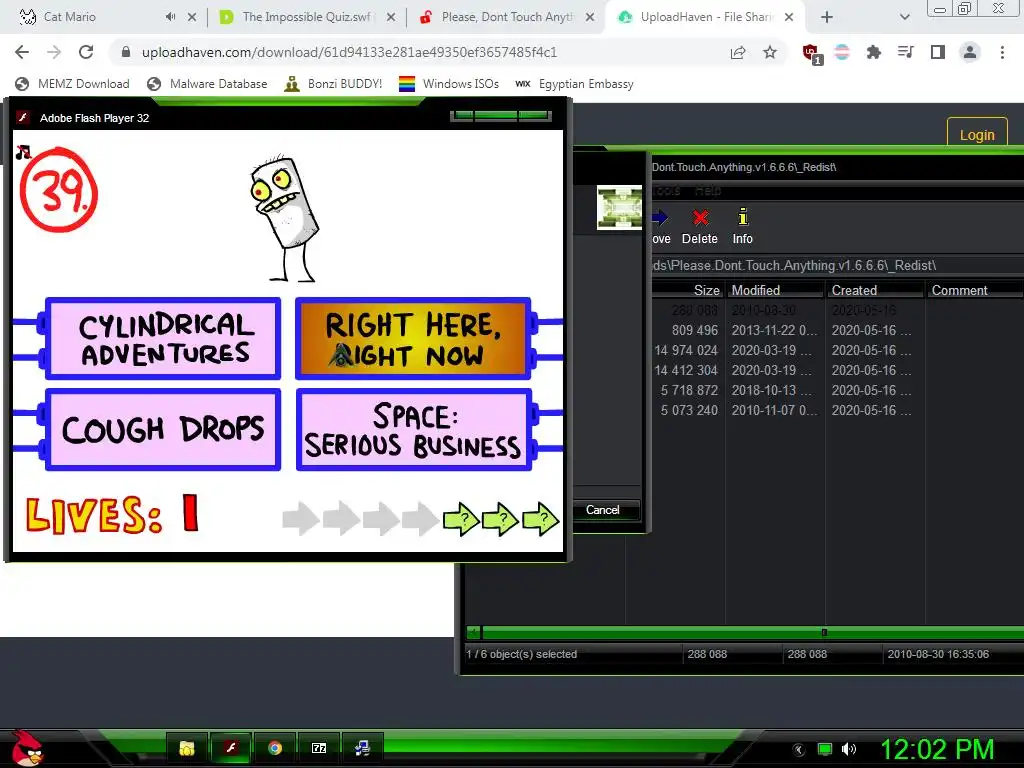Open the media controls icon
Screen dimensions: 1024x768
pos(906,52)
